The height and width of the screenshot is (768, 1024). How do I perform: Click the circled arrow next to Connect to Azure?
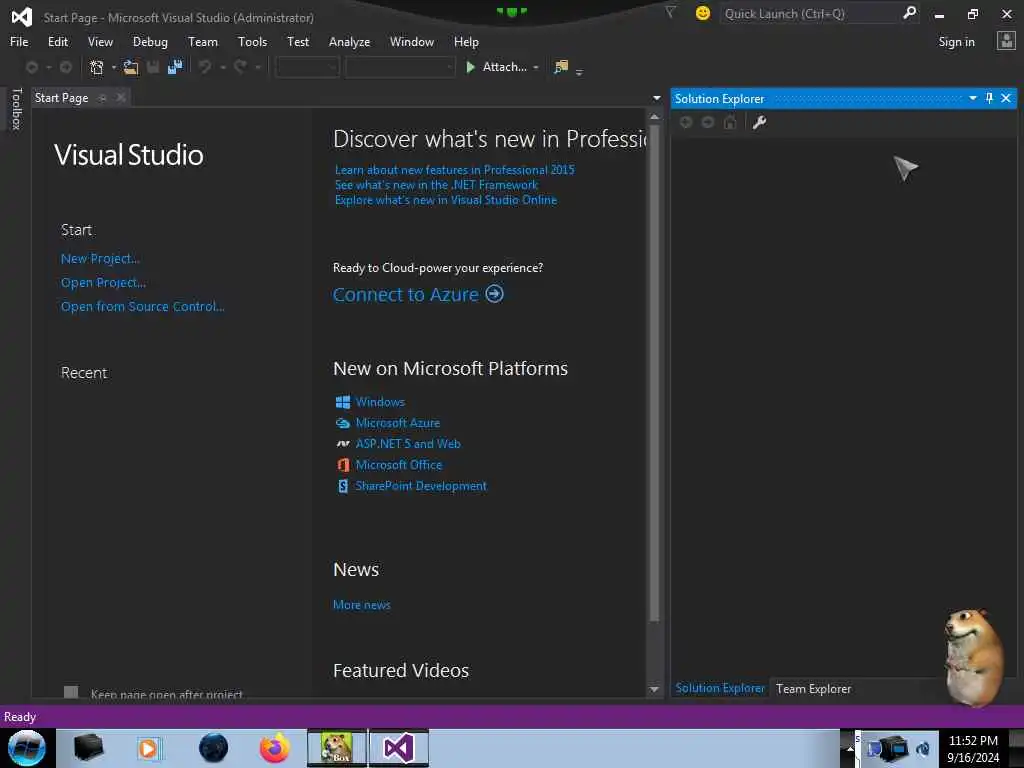click(x=494, y=294)
